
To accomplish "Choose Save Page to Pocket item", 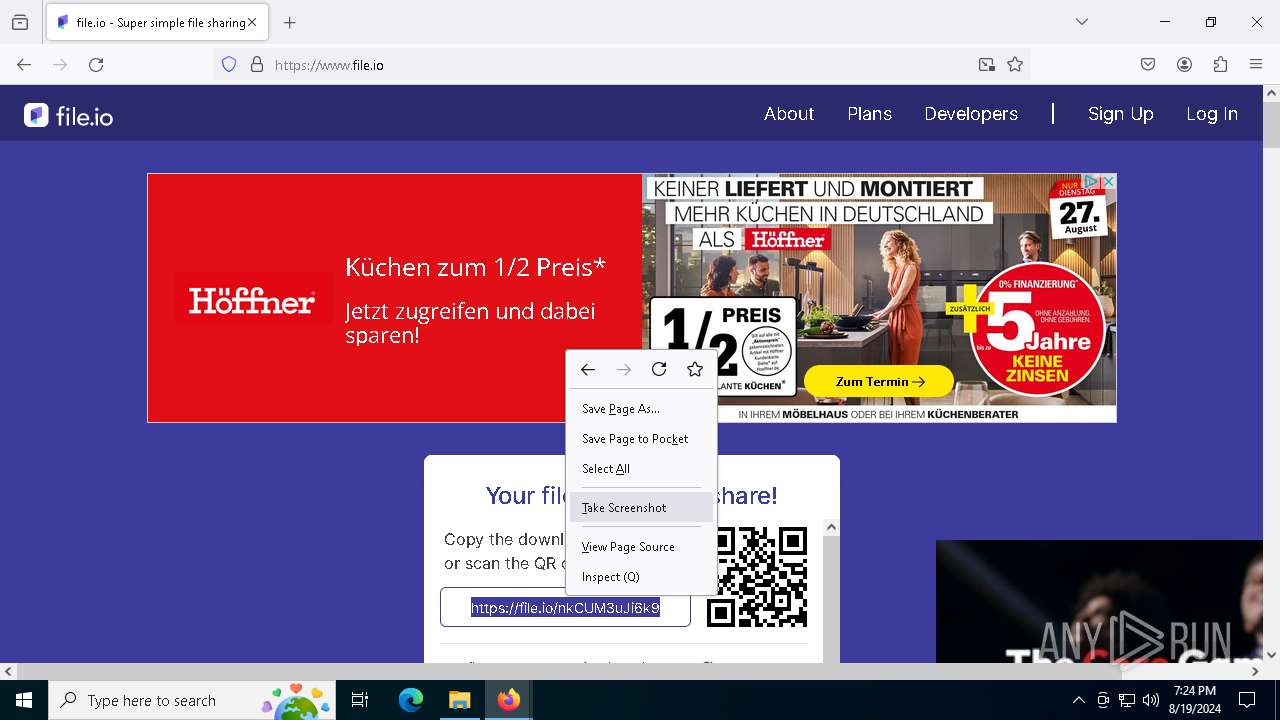I will pyautogui.click(x=641, y=439).
